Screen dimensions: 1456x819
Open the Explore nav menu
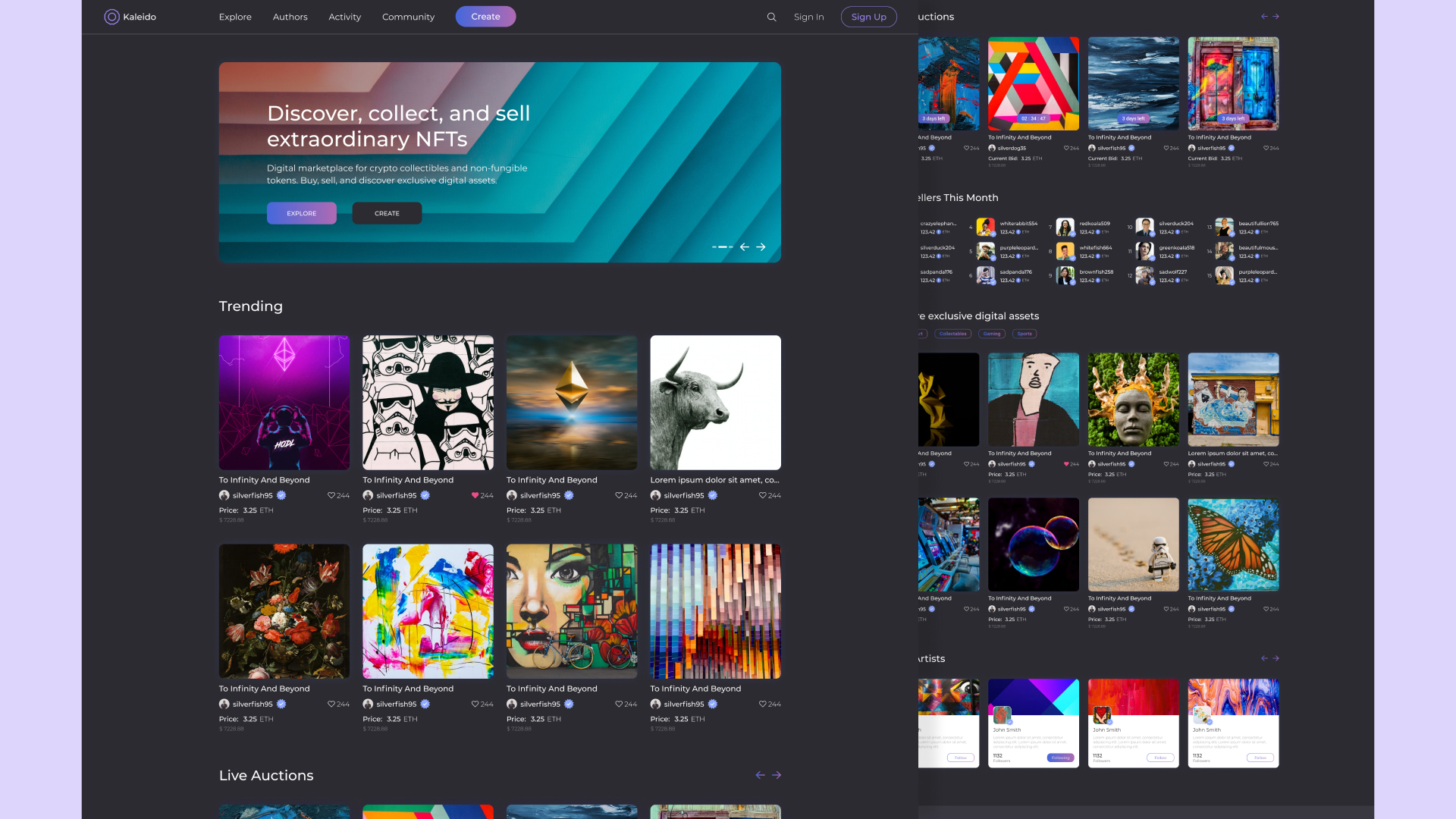coord(235,17)
